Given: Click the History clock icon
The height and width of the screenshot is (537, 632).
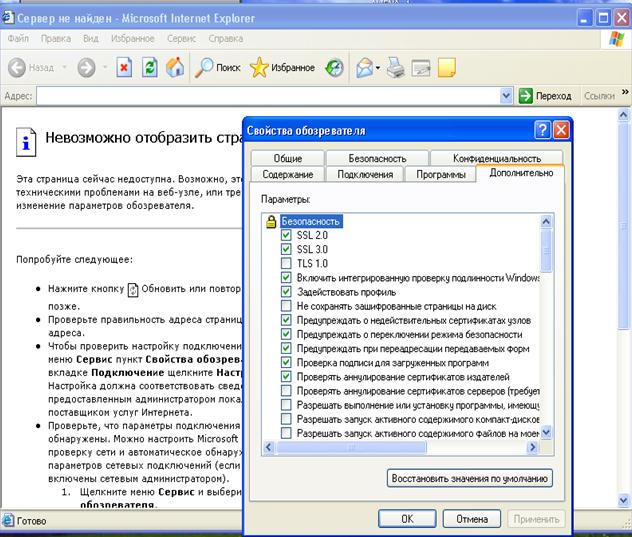Looking at the screenshot, I should click(x=335, y=67).
